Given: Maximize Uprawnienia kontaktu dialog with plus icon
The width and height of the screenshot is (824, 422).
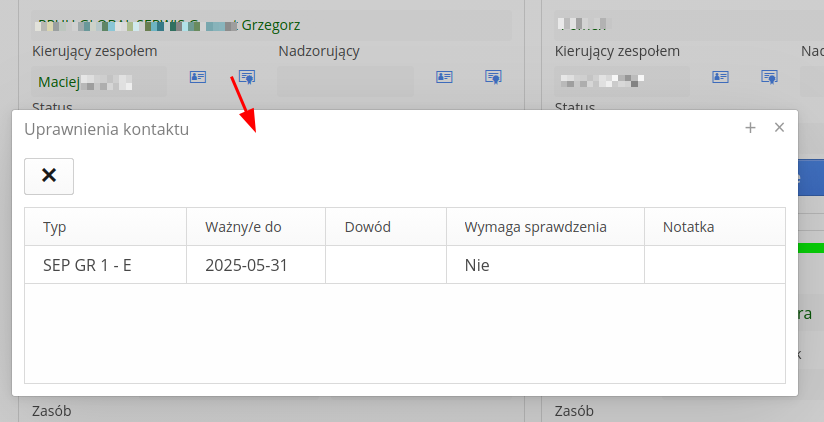Looking at the screenshot, I should [750, 128].
